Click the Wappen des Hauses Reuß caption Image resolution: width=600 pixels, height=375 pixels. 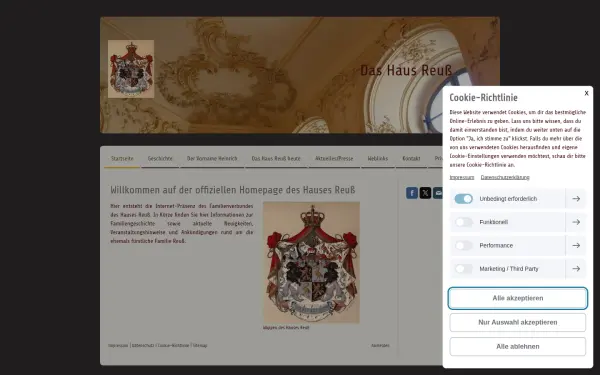point(286,328)
